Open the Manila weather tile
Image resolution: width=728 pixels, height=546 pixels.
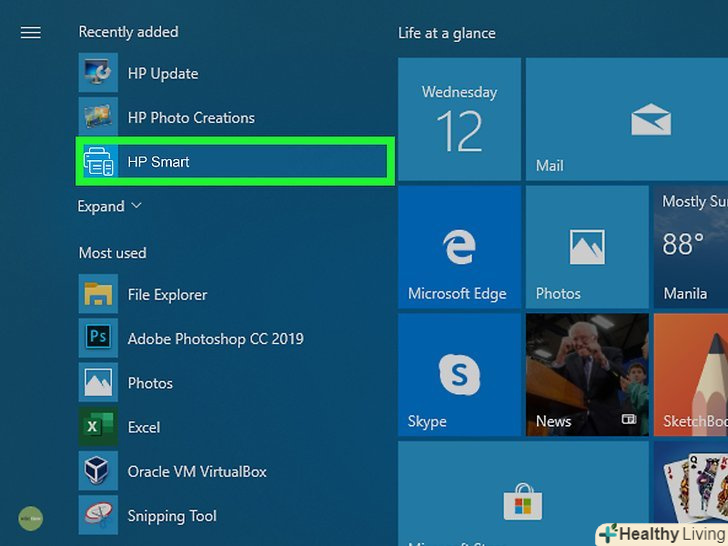[691, 247]
